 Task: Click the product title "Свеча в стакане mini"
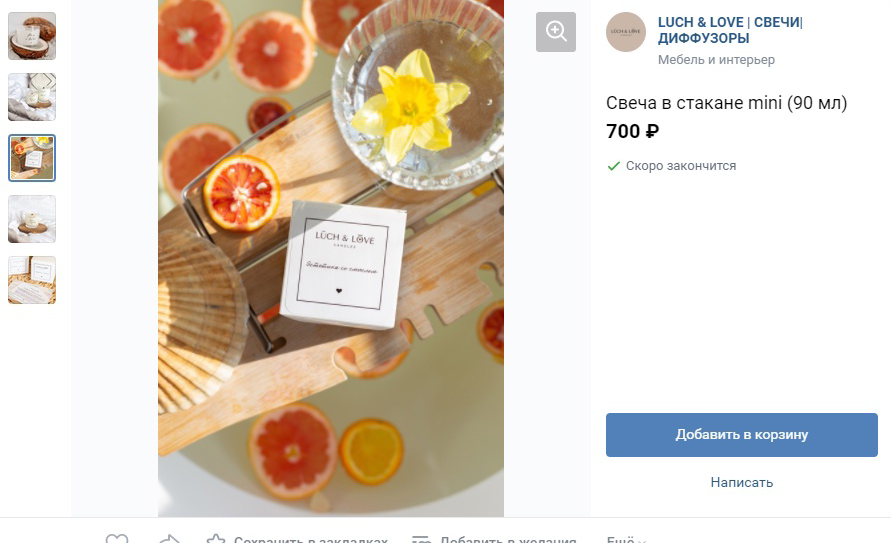coord(726,103)
